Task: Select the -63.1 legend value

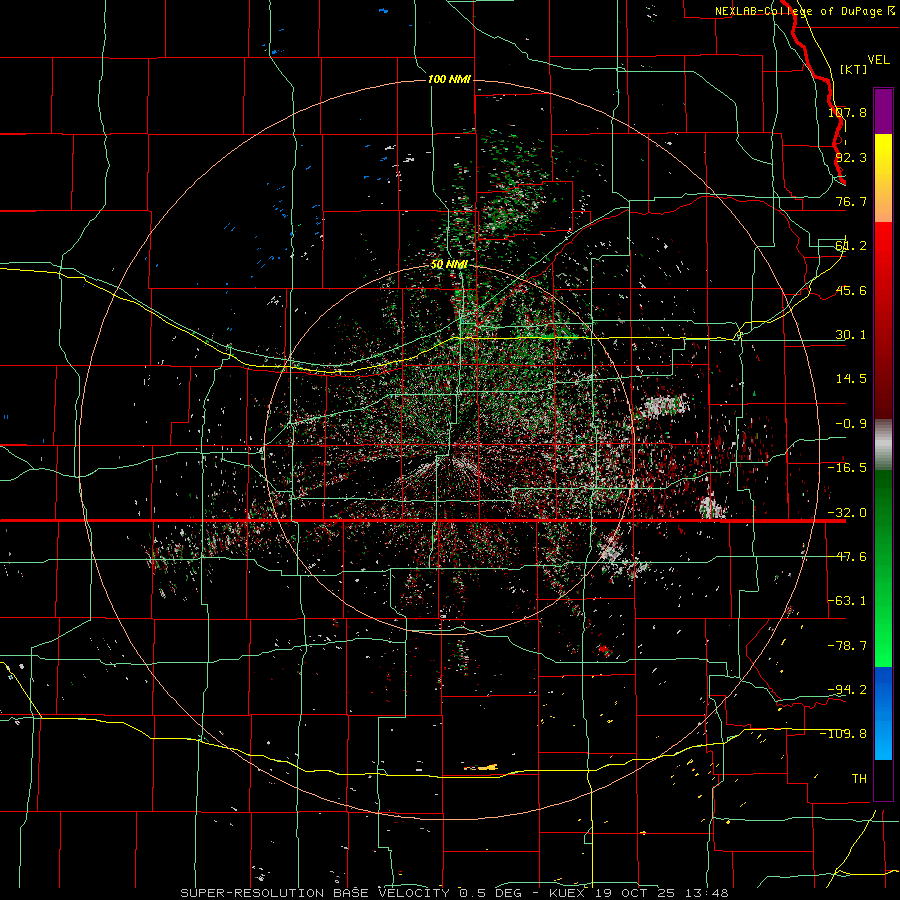Action: pyautogui.click(x=847, y=601)
